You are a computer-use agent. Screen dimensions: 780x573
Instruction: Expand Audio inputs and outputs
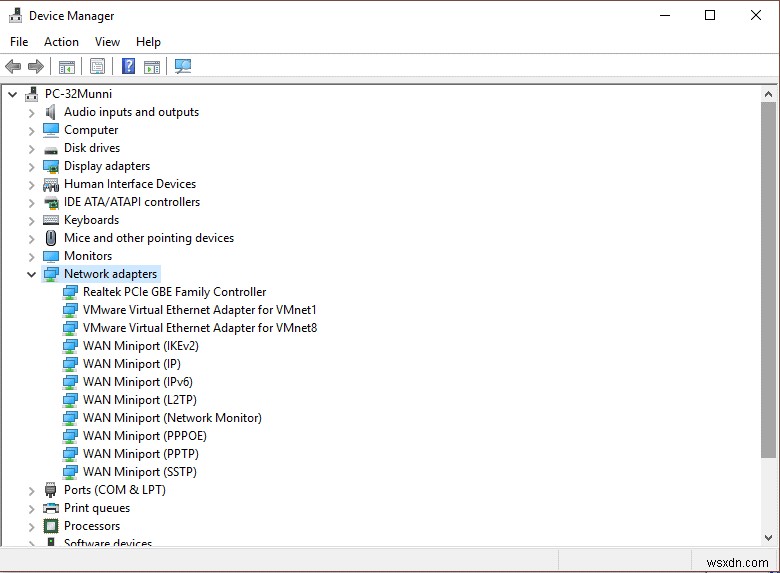(x=31, y=113)
